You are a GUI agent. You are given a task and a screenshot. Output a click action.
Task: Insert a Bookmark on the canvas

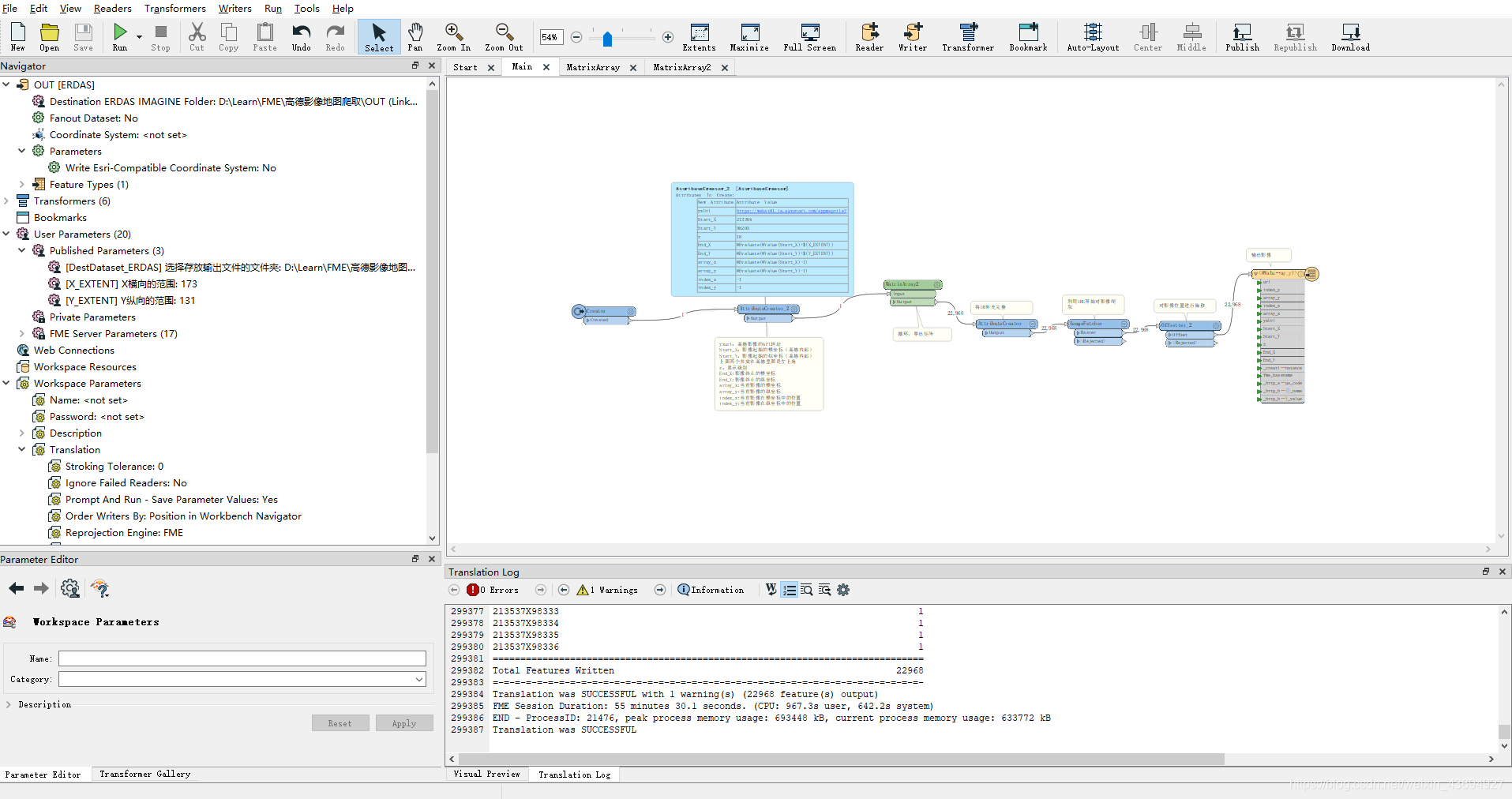(x=1029, y=37)
